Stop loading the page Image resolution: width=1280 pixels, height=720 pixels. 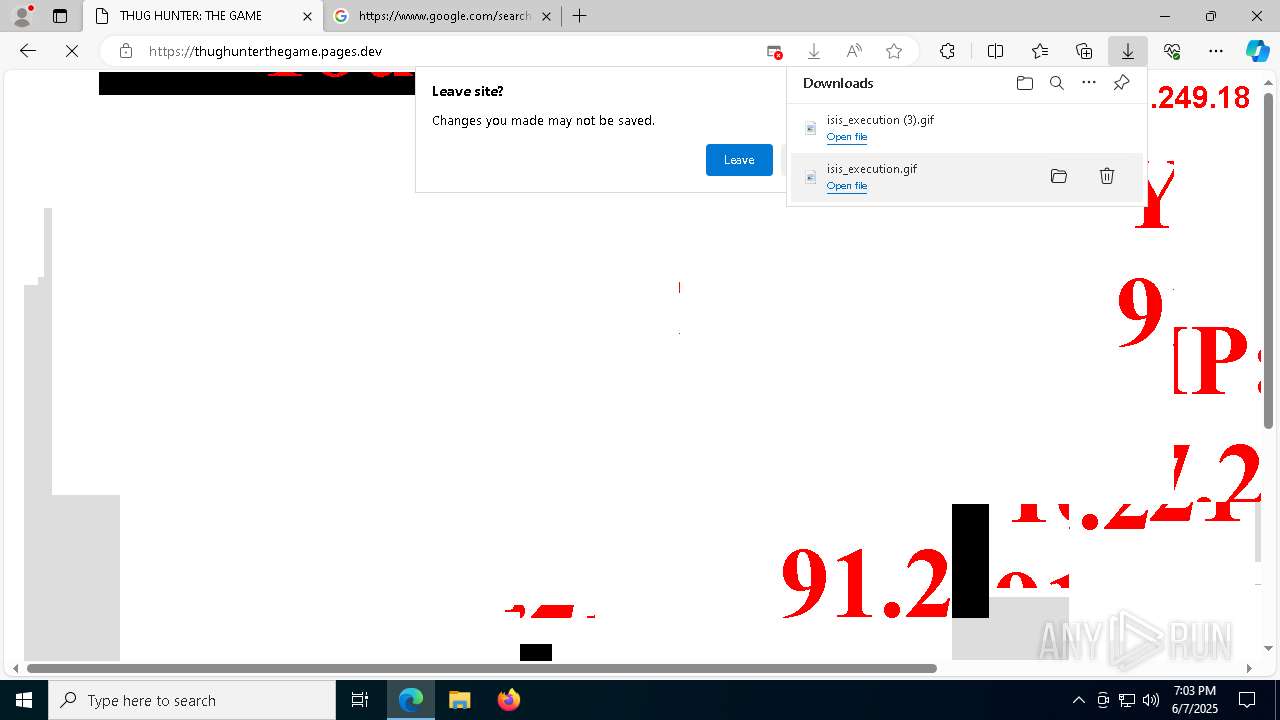tap(72, 51)
